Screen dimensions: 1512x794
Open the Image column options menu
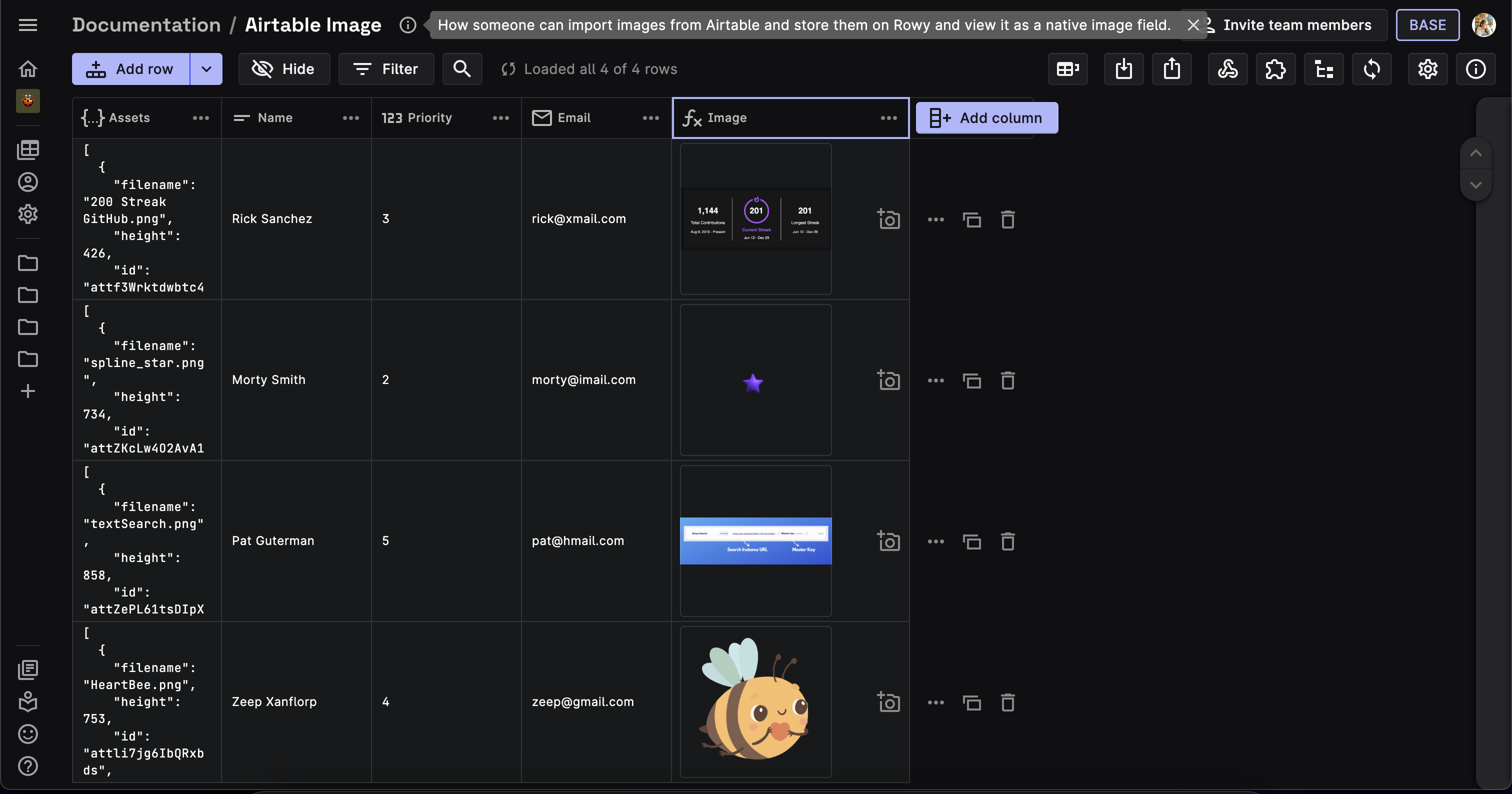[888, 118]
